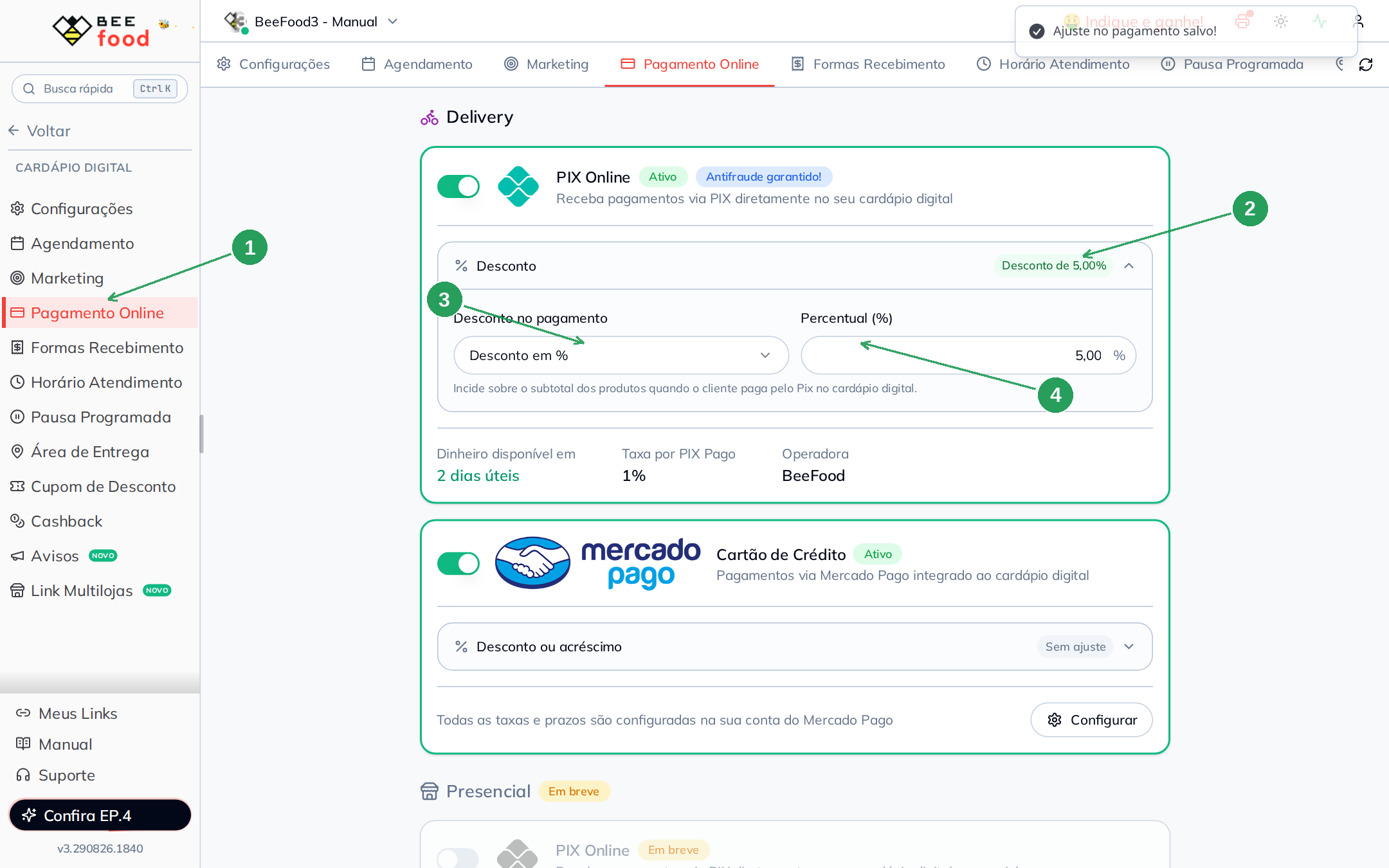Open the Manual text link in sidebar footer
Viewport: 1389px width, 868px height.
coord(66,744)
